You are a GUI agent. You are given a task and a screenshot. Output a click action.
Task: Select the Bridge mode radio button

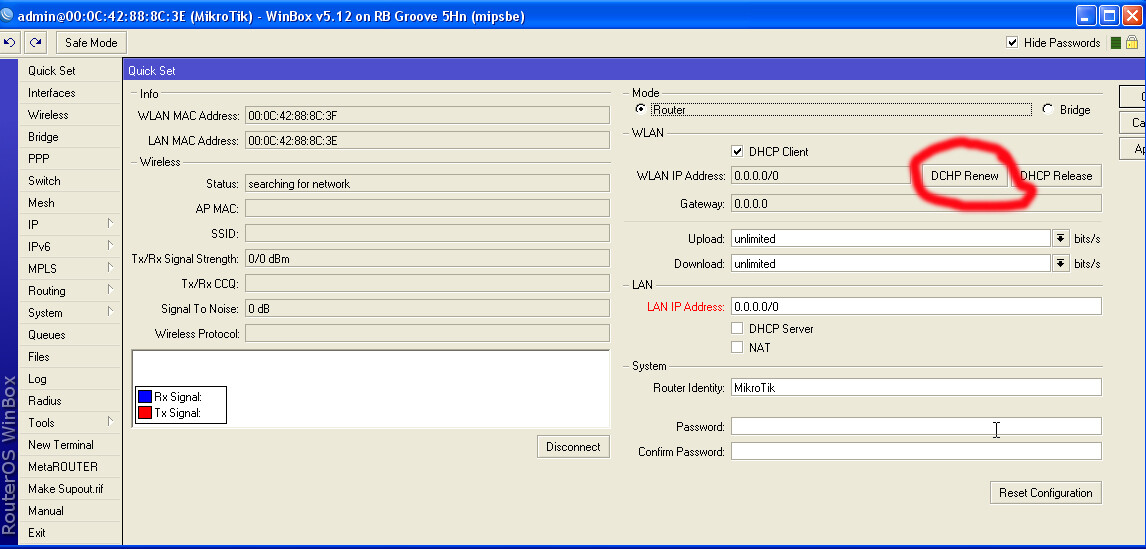point(1048,110)
